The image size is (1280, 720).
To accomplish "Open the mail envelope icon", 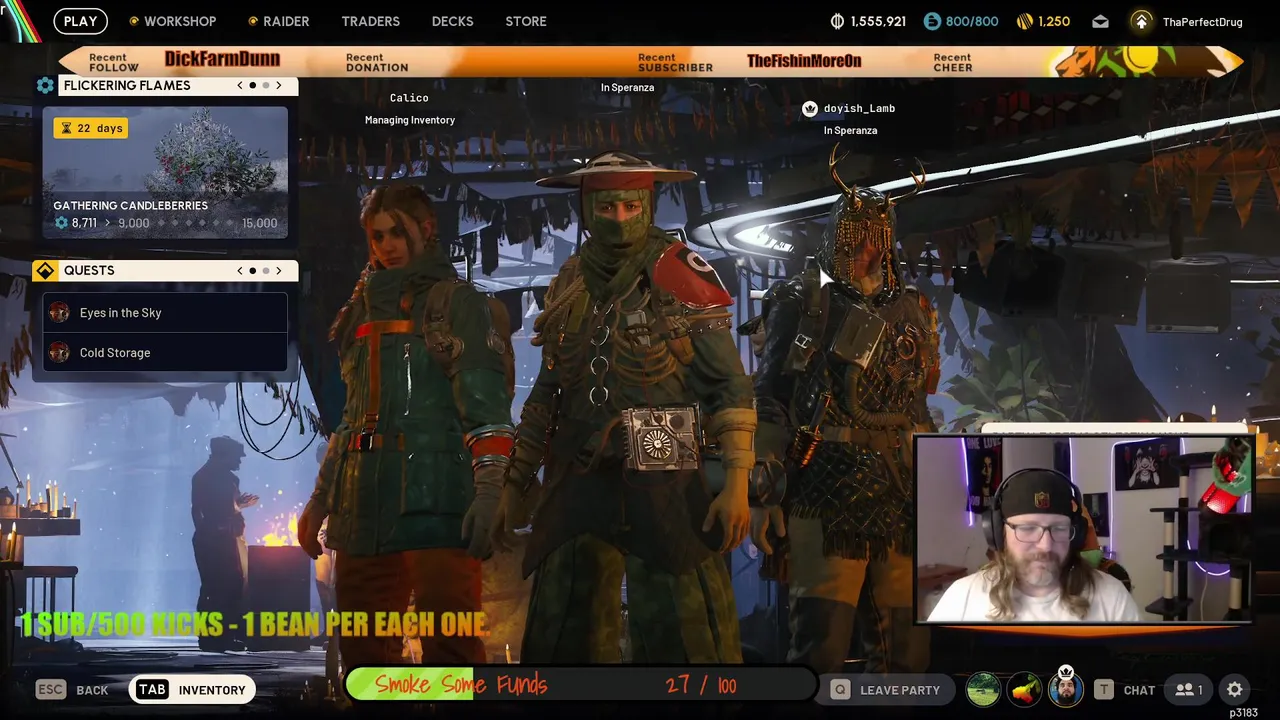I will 1100,21.
